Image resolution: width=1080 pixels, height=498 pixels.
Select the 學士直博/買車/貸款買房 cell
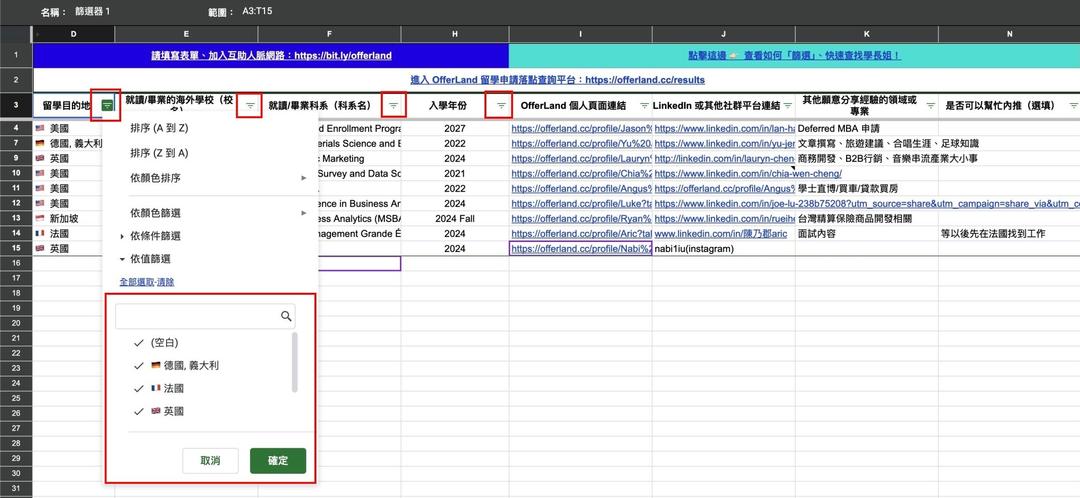(x=866, y=188)
